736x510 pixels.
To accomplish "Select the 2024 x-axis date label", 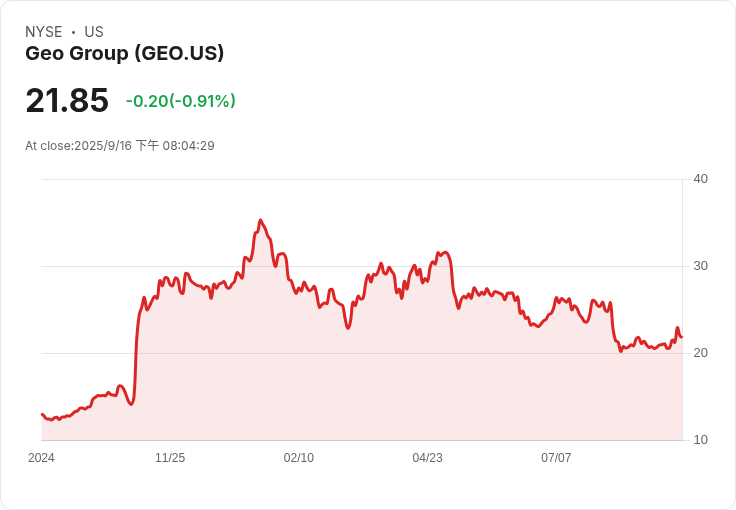I will (41, 458).
